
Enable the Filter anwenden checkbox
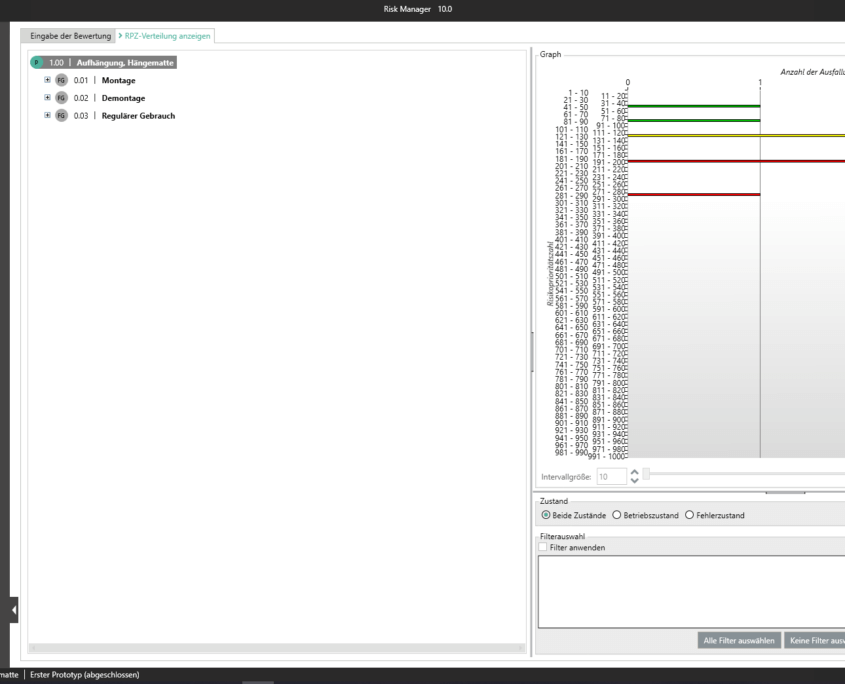(x=544, y=547)
